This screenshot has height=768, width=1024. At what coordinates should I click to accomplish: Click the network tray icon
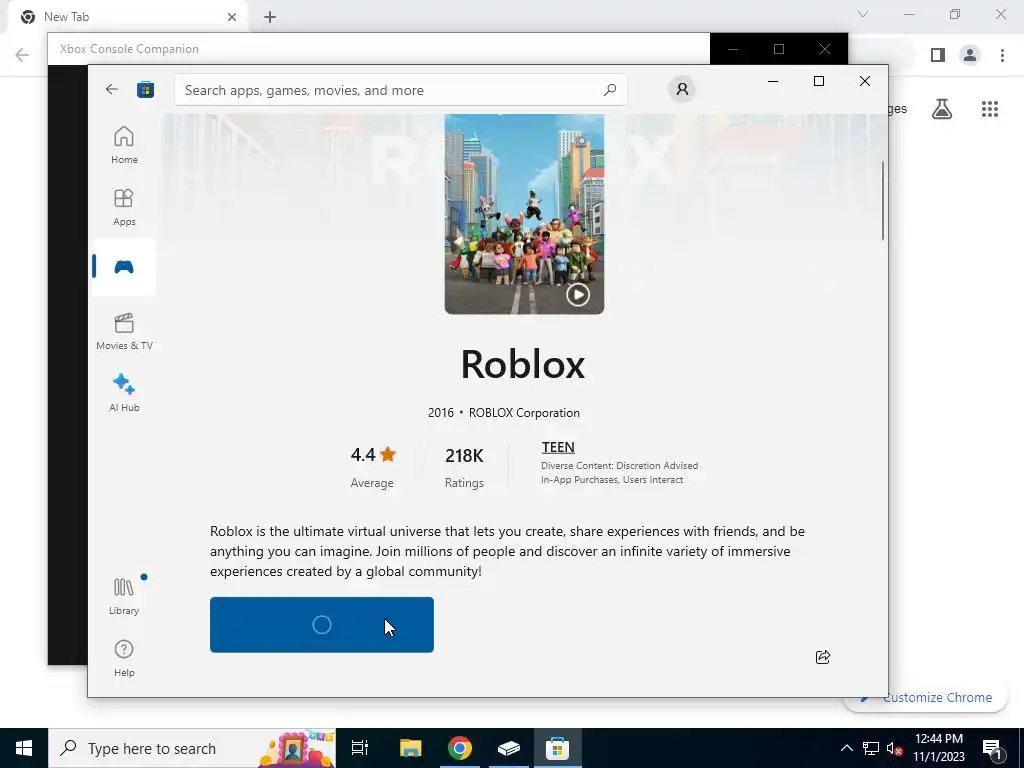[871, 748]
